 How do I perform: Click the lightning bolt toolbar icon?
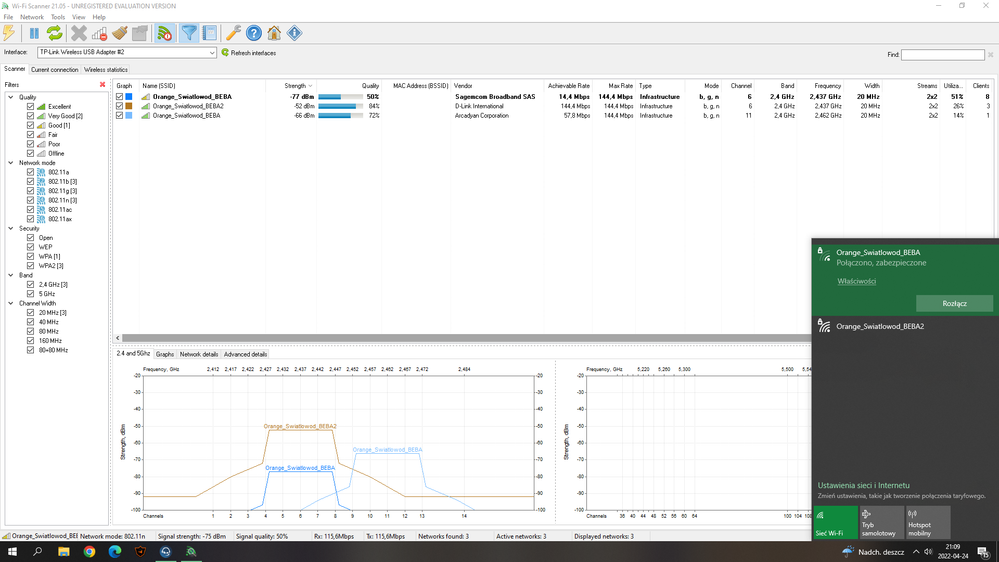[x=9, y=34]
